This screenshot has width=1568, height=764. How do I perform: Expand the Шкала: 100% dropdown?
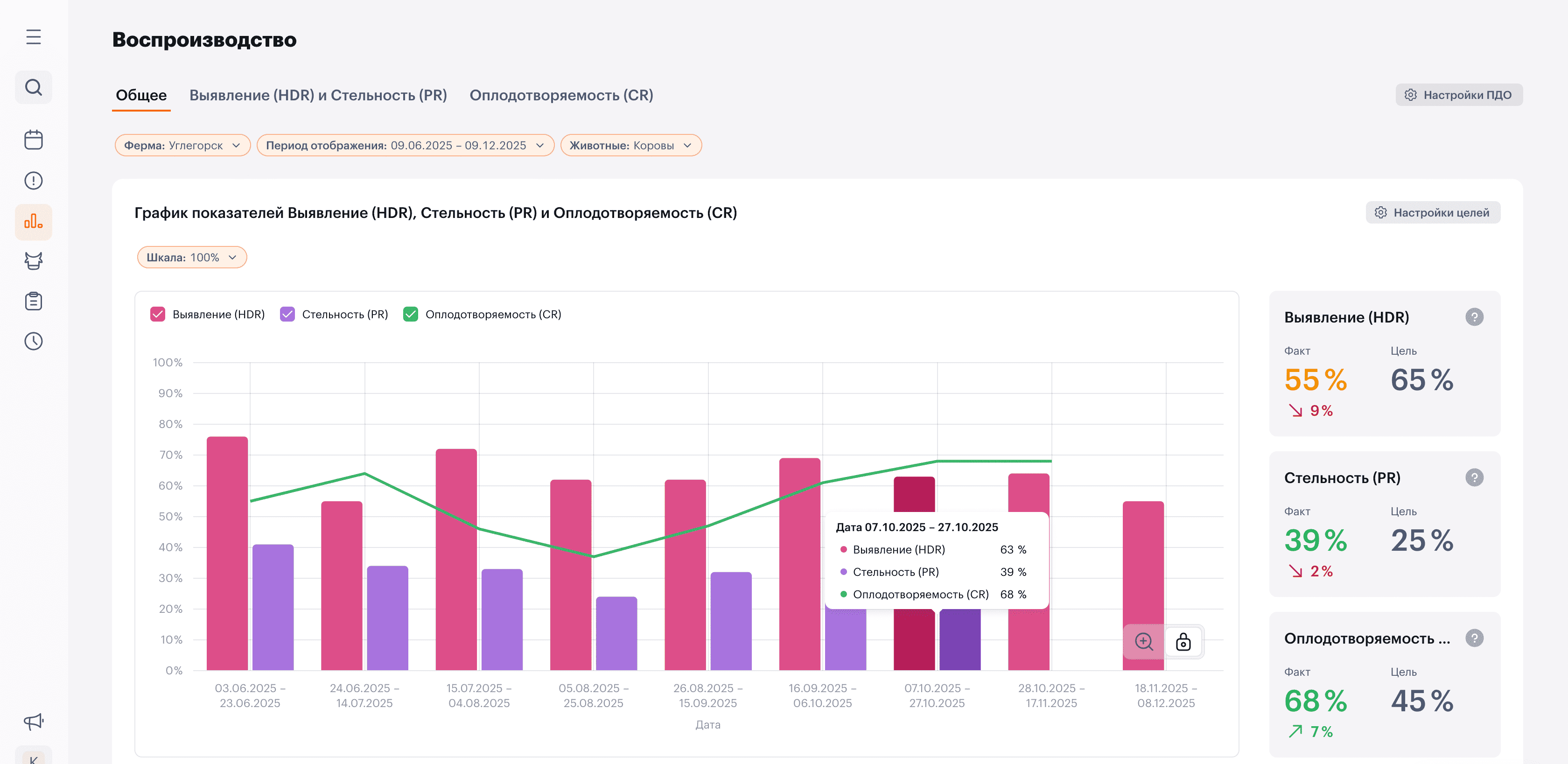[x=192, y=258]
